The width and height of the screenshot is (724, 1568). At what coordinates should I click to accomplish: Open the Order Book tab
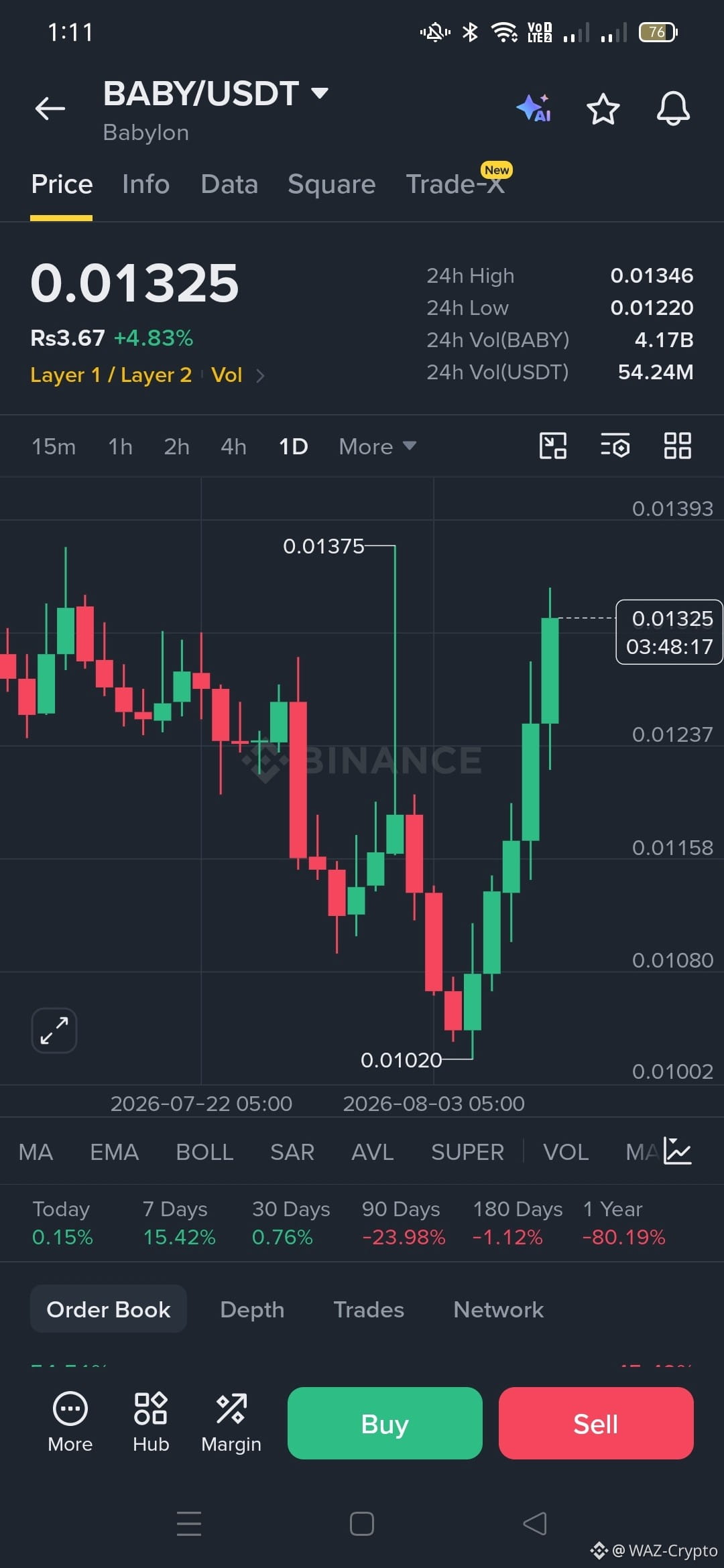point(109,1309)
